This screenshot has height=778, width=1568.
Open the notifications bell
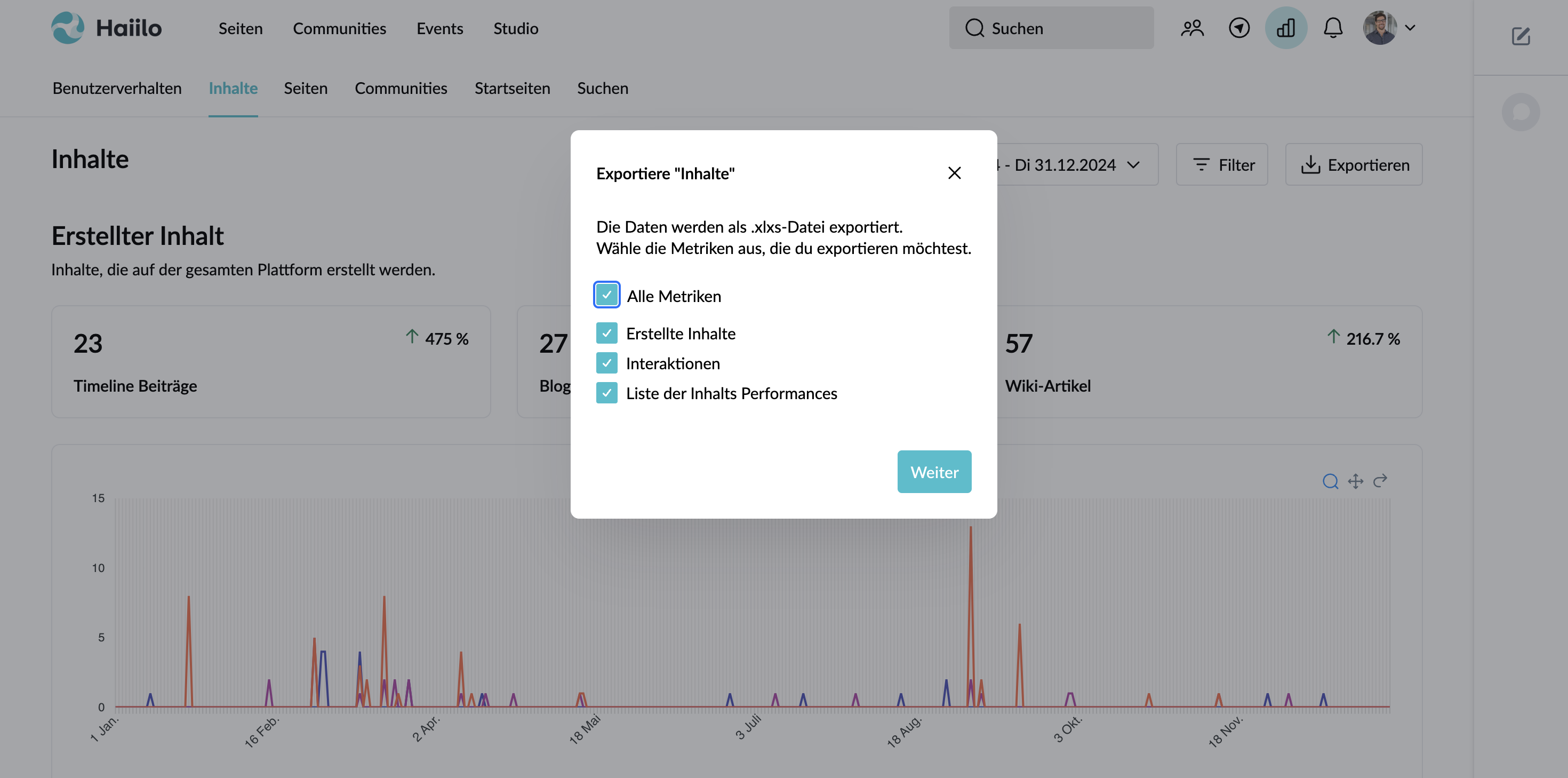click(x=1333, y=28)
